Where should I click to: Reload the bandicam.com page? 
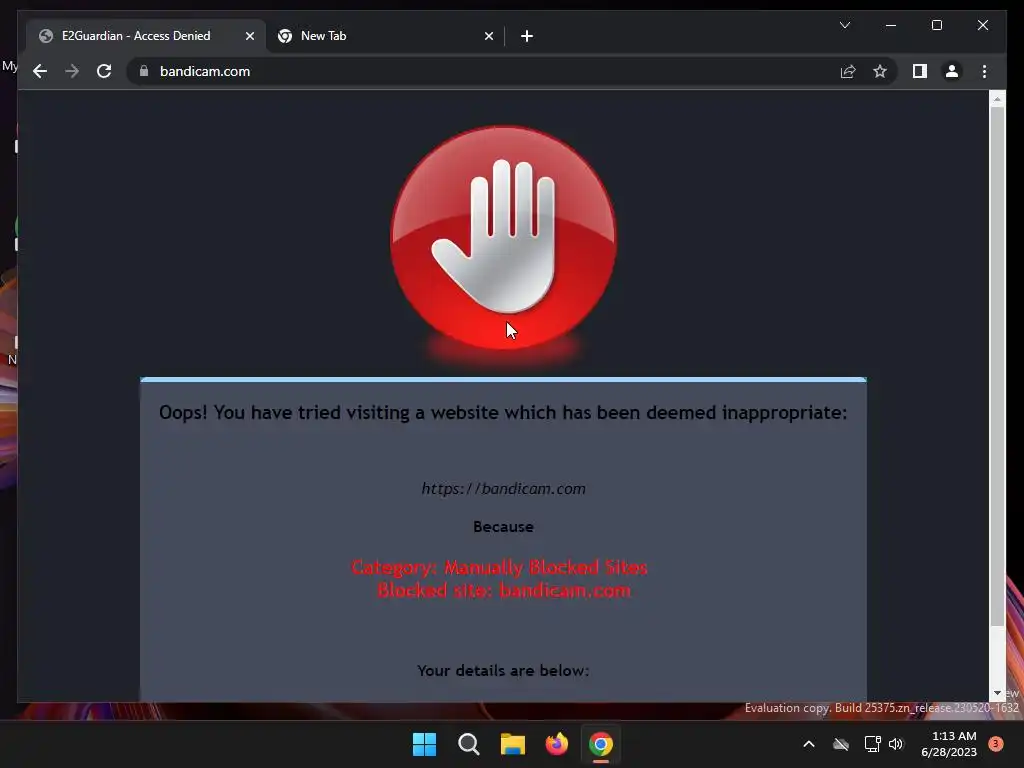click(x=104, y=71)
